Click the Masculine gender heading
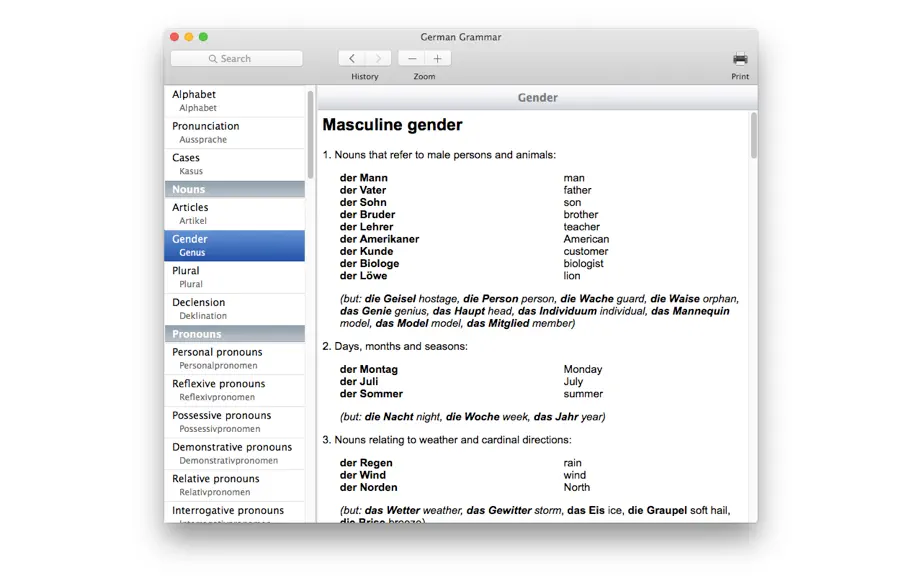922x576 pixels. click(392, 125)
